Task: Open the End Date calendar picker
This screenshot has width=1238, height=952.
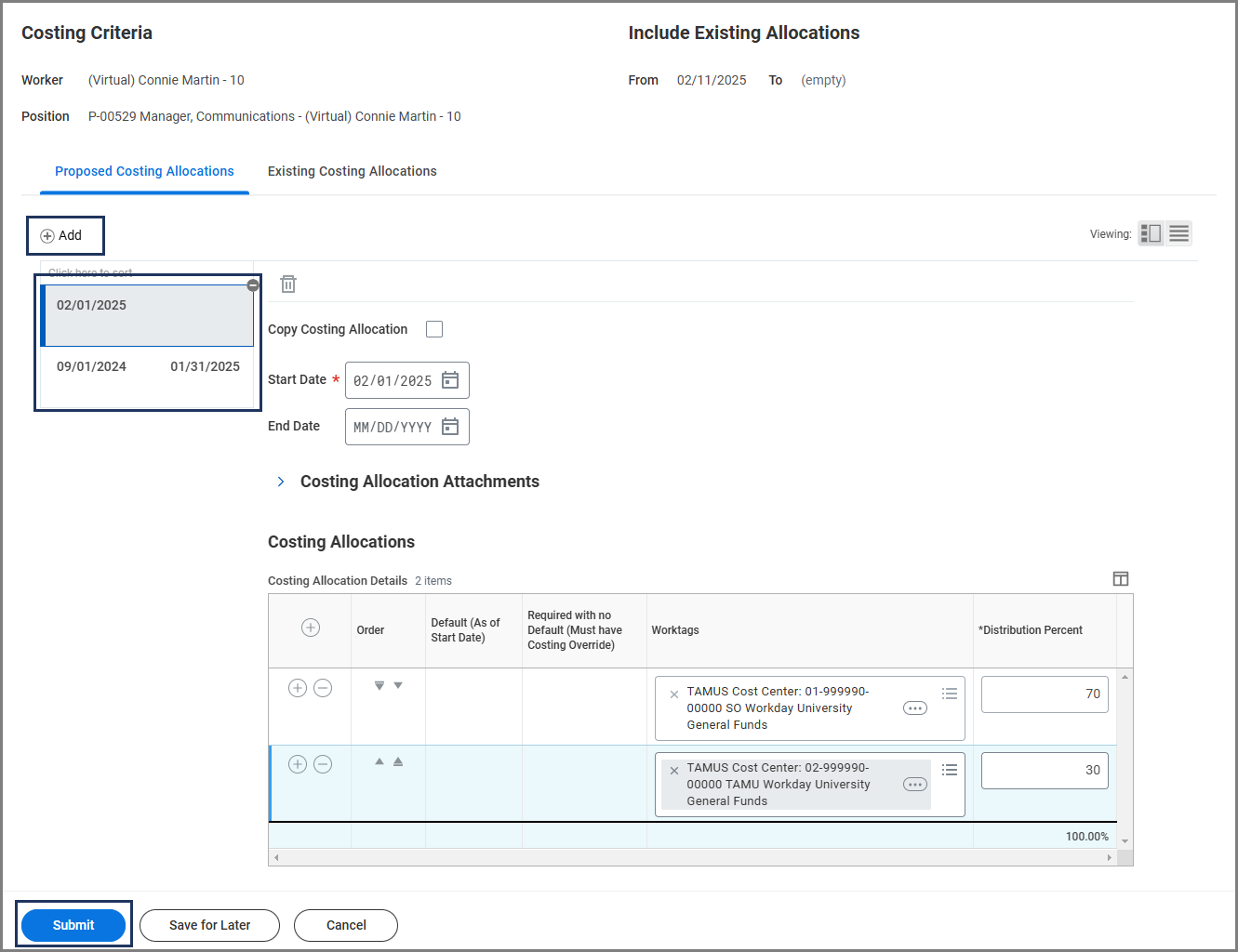Action: click(450, 427)
